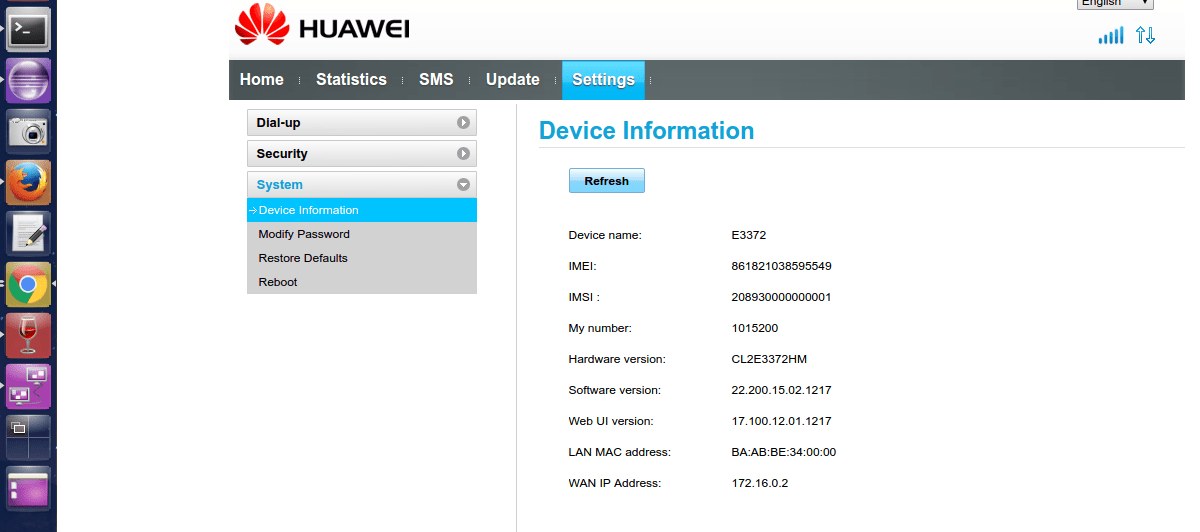The image size is (1200, 532).
Task: Click the 'IMSI :' label
Action: (x=584, y=297)
